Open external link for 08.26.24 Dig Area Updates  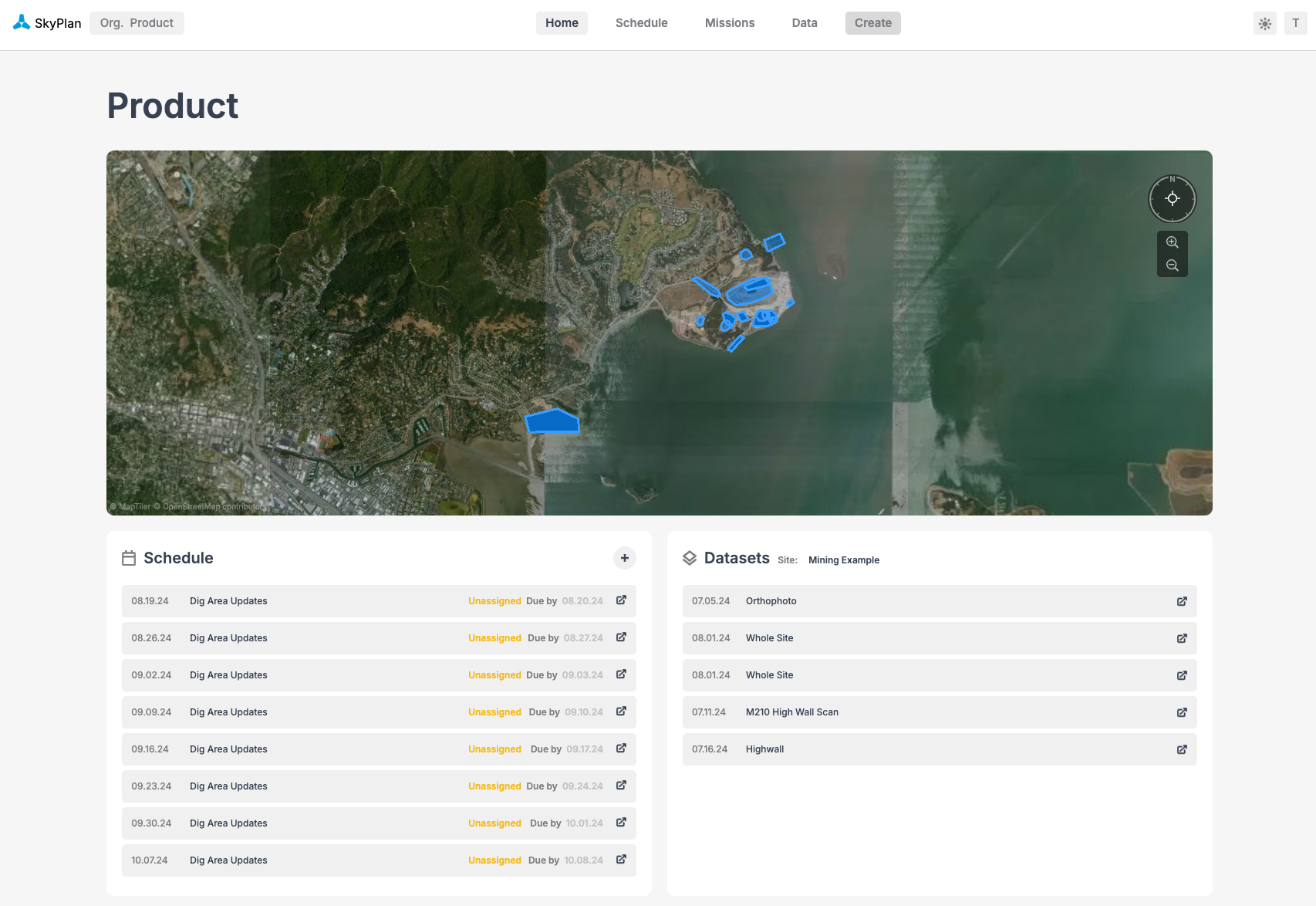[x=621, y=637]
